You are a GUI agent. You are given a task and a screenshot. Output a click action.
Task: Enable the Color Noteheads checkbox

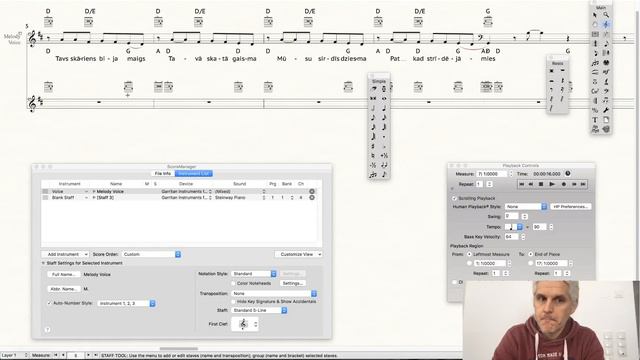pos(233,283)
